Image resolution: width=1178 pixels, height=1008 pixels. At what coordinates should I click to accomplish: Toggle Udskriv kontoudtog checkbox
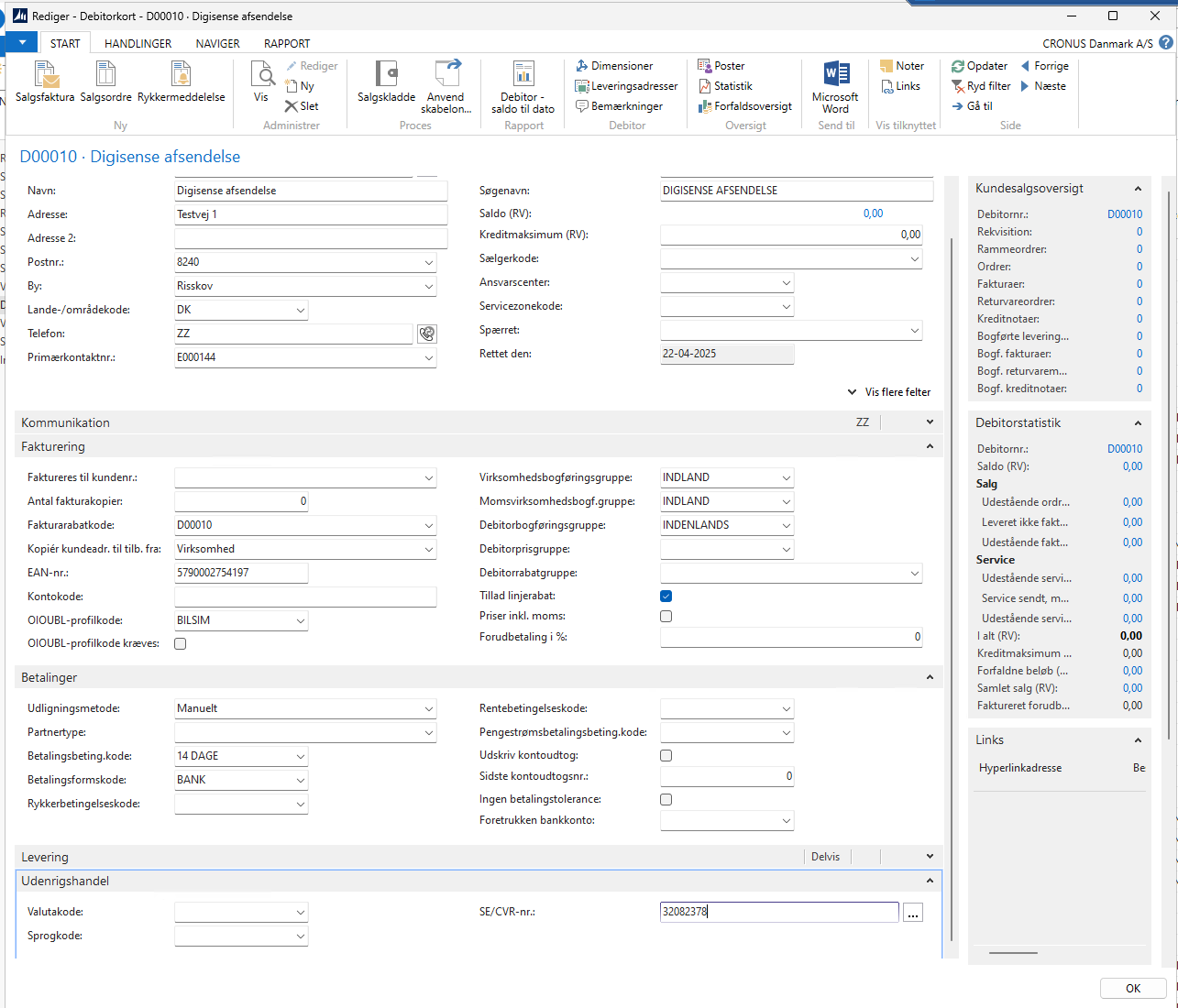tap(666, 755)
